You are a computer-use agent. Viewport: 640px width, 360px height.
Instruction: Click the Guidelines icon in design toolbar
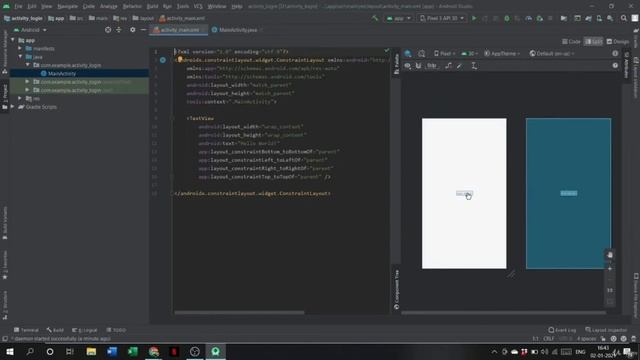click(474, 66)
